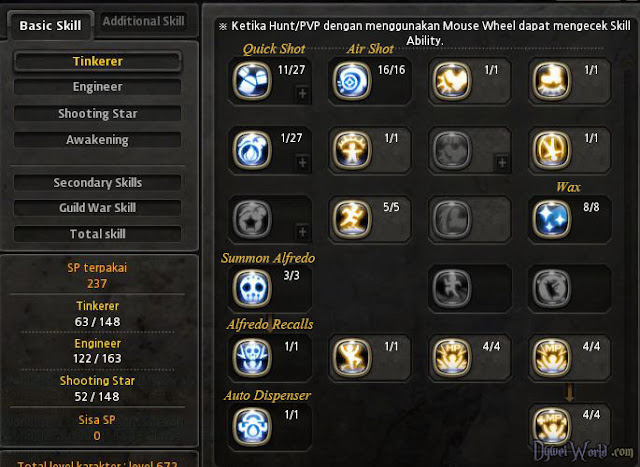This screenshot has width=640, height=467.
Task: Select the Wax skill icon
Action: pyautogui.click(x=551, y=219)
